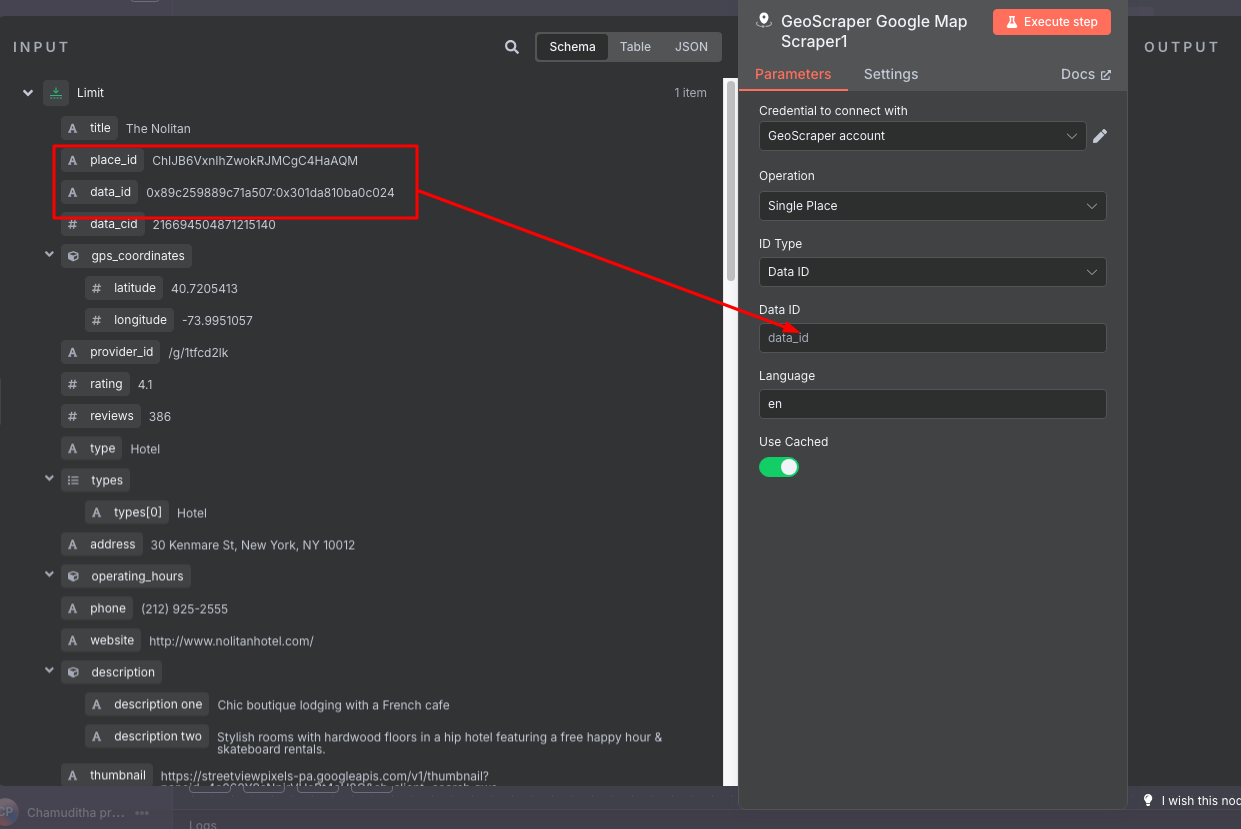Screen dimensions: 1241x829
Task: Expand the operating_hours group
Action: (49, 575)
